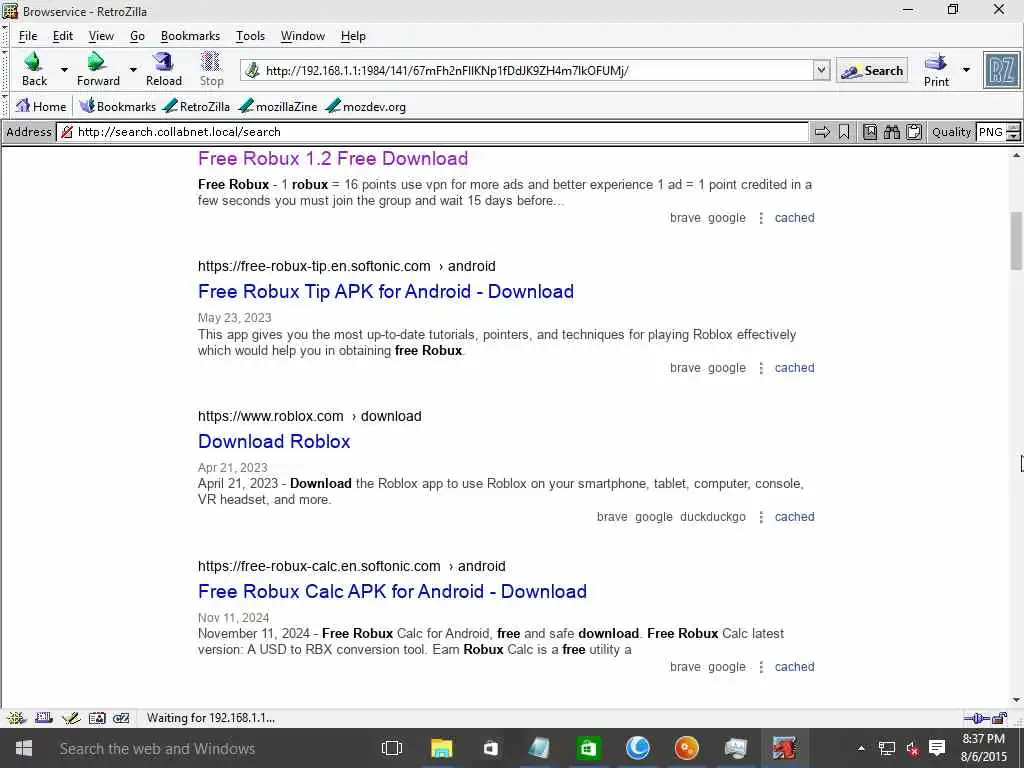Screen dimensions: 1024x768
Task: Click the clipboard icon in the Address bar
Action: tap(914, 132)
